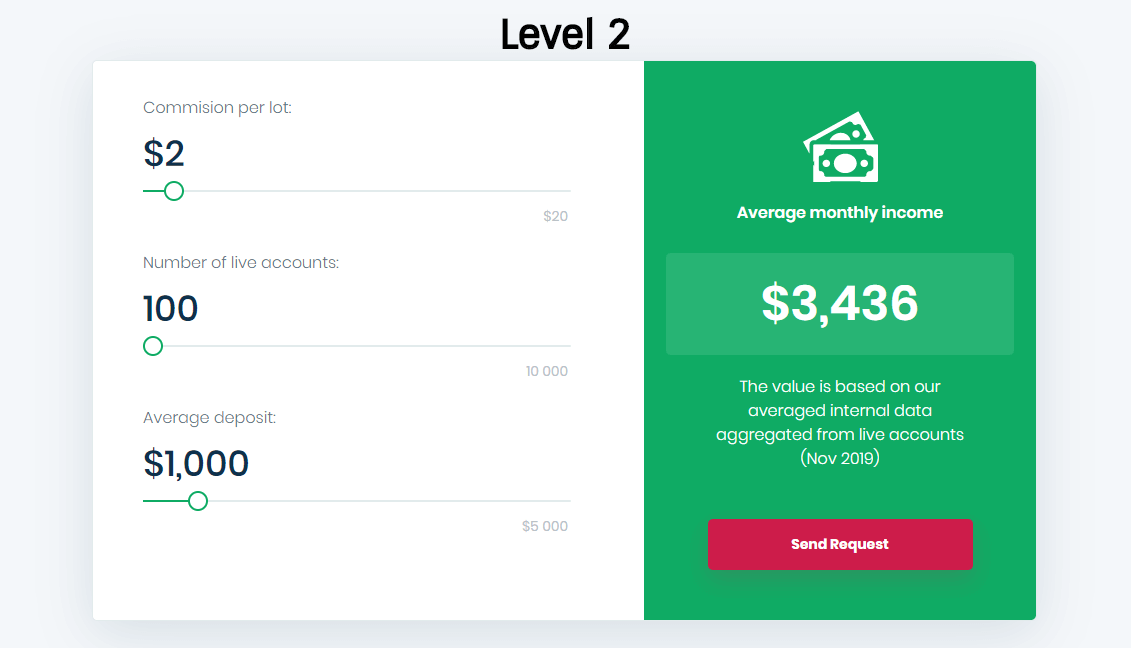
Task: Click the Average deposit label
Action: [209, 418]
